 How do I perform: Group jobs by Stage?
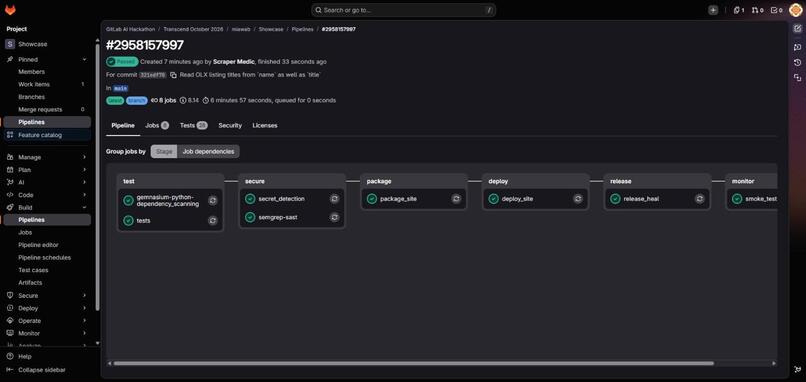coord(164,152)
